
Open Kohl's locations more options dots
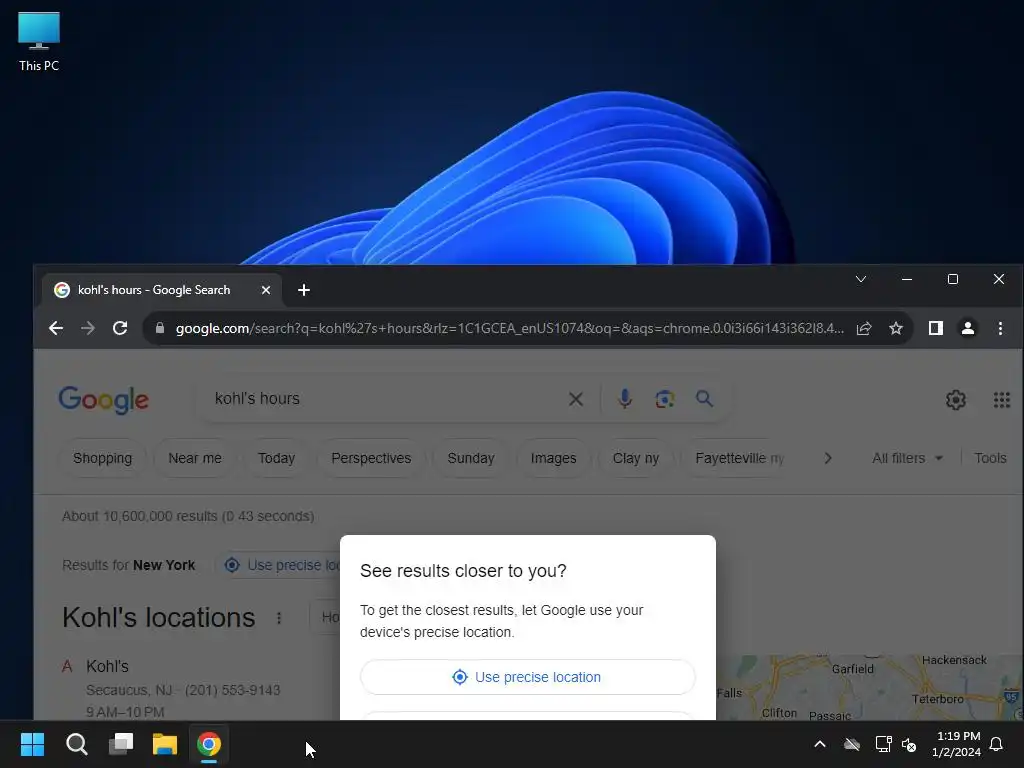[279, 618]
